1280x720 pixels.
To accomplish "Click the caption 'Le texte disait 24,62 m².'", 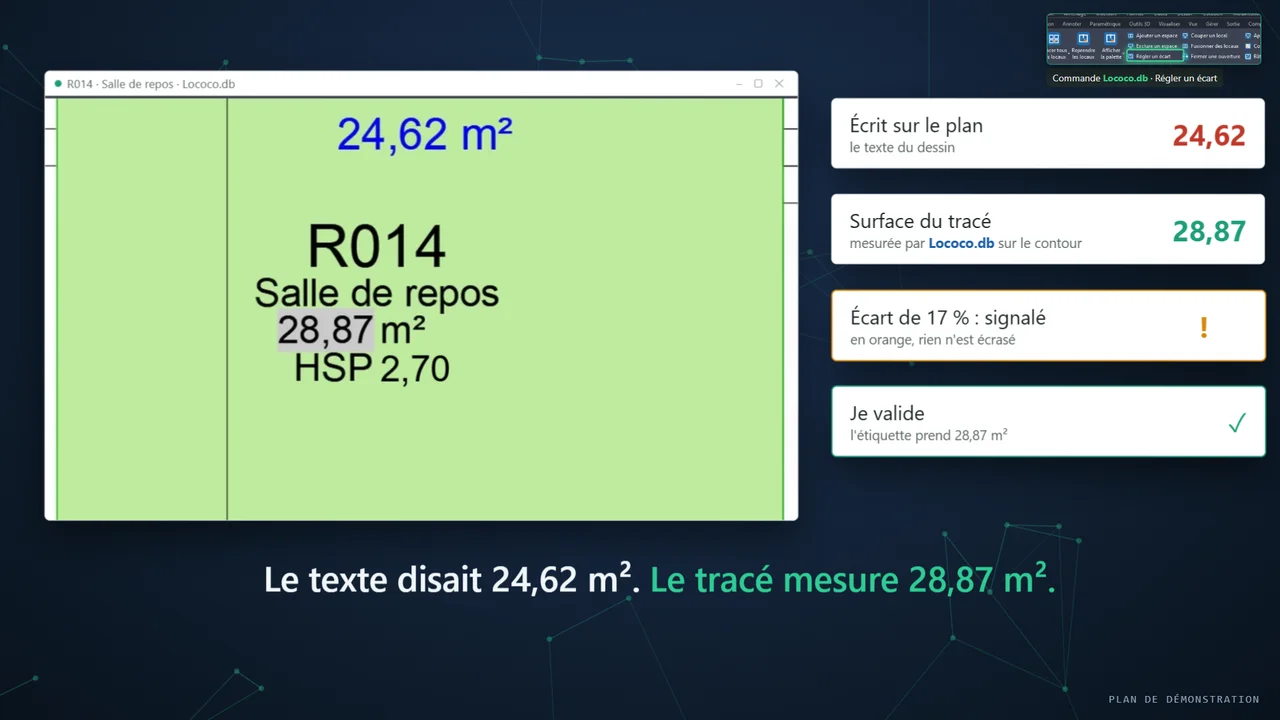I will [452, 579].
